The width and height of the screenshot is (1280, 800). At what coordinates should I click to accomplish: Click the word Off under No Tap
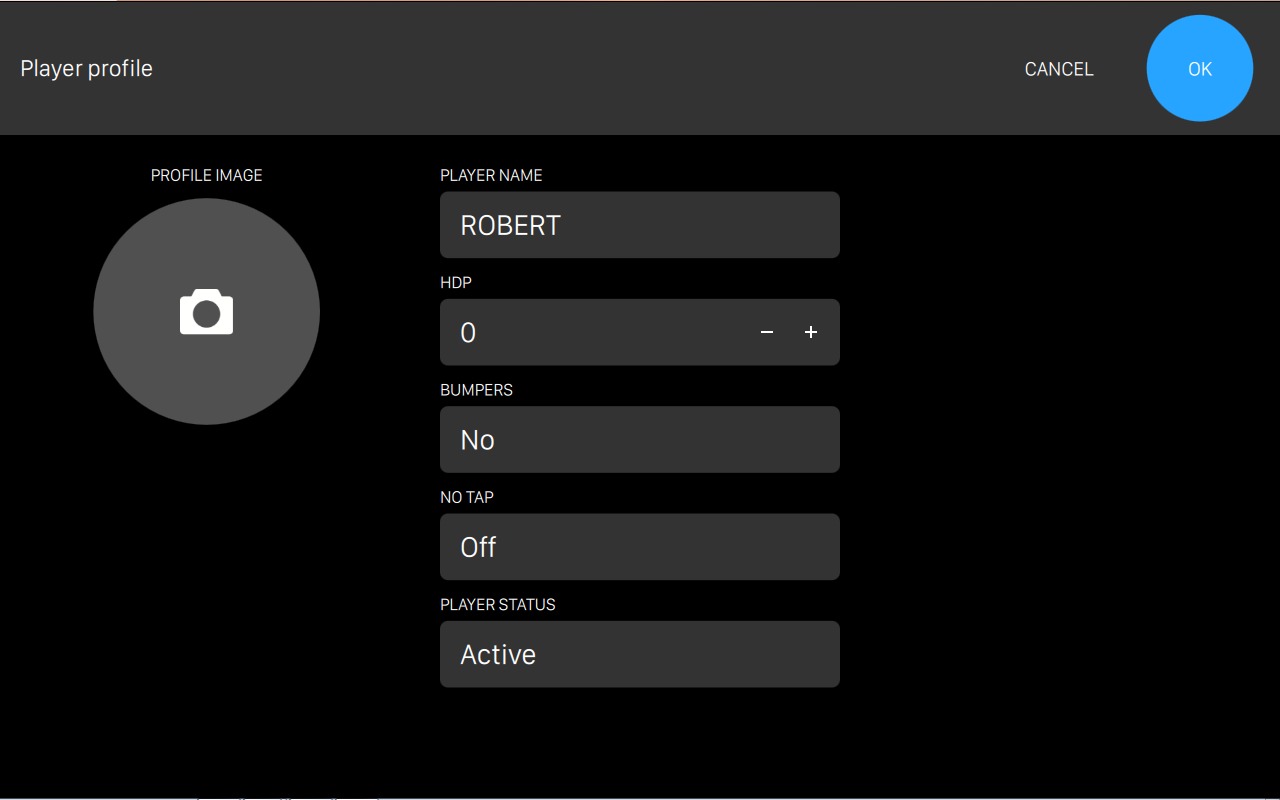[x=478, y=548]
